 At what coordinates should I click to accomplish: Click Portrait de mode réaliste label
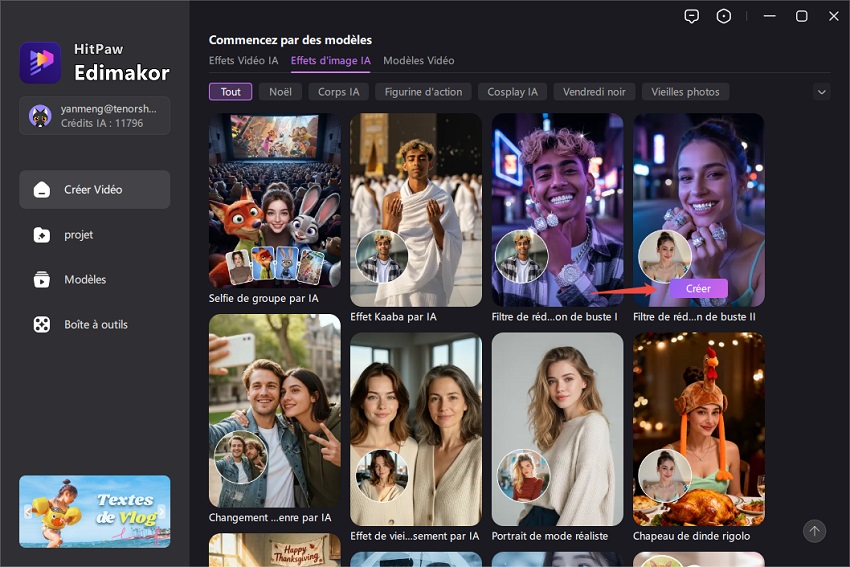point(550,536)
